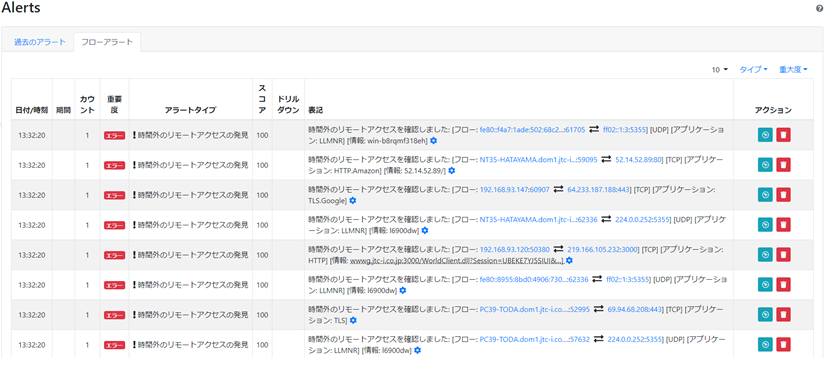Open destination 52.14.52.89:80 link
The height and width of the screenshot is (383, 827).
pos(638,159)
